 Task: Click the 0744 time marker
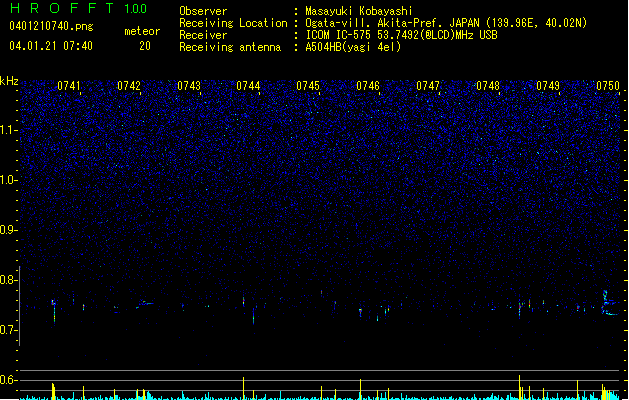[248, 86]
